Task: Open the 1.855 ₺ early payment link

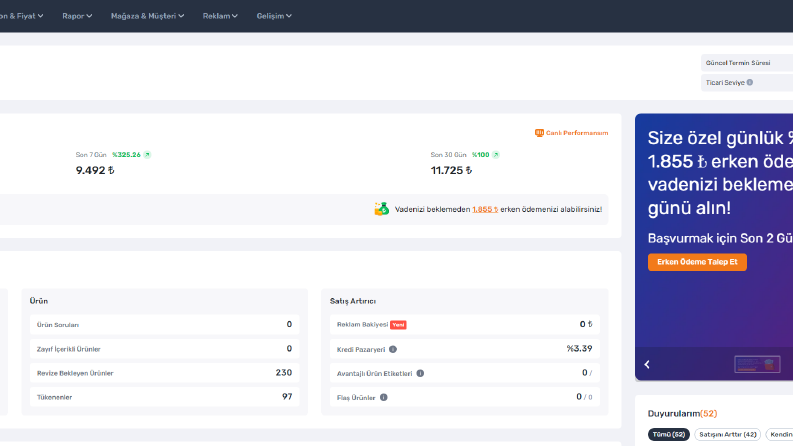Action: 485,209
